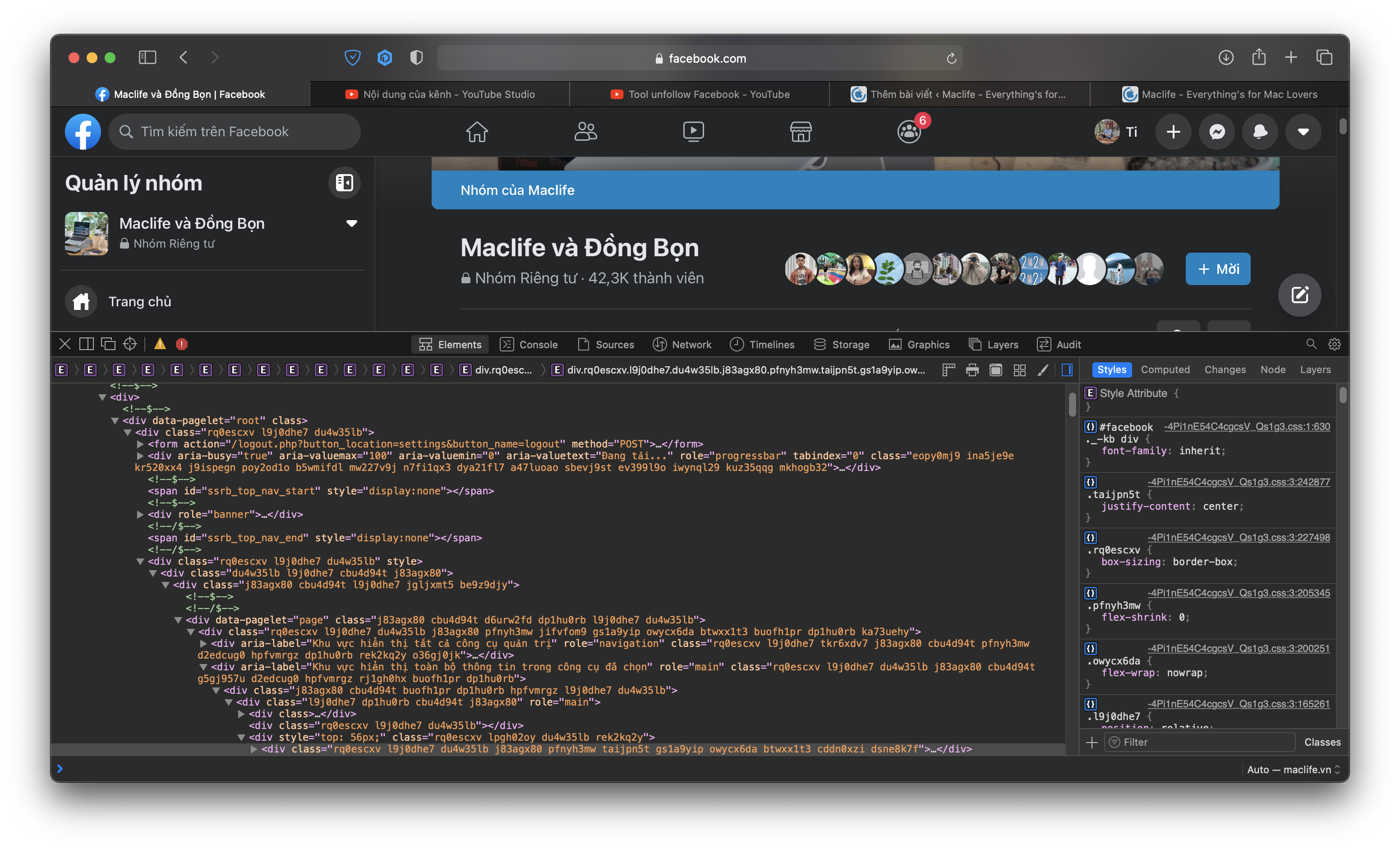The width and height of the screenshot is (1400, 849).
Task: Toggle print media styles icon
Action: (x=972, y=370)
